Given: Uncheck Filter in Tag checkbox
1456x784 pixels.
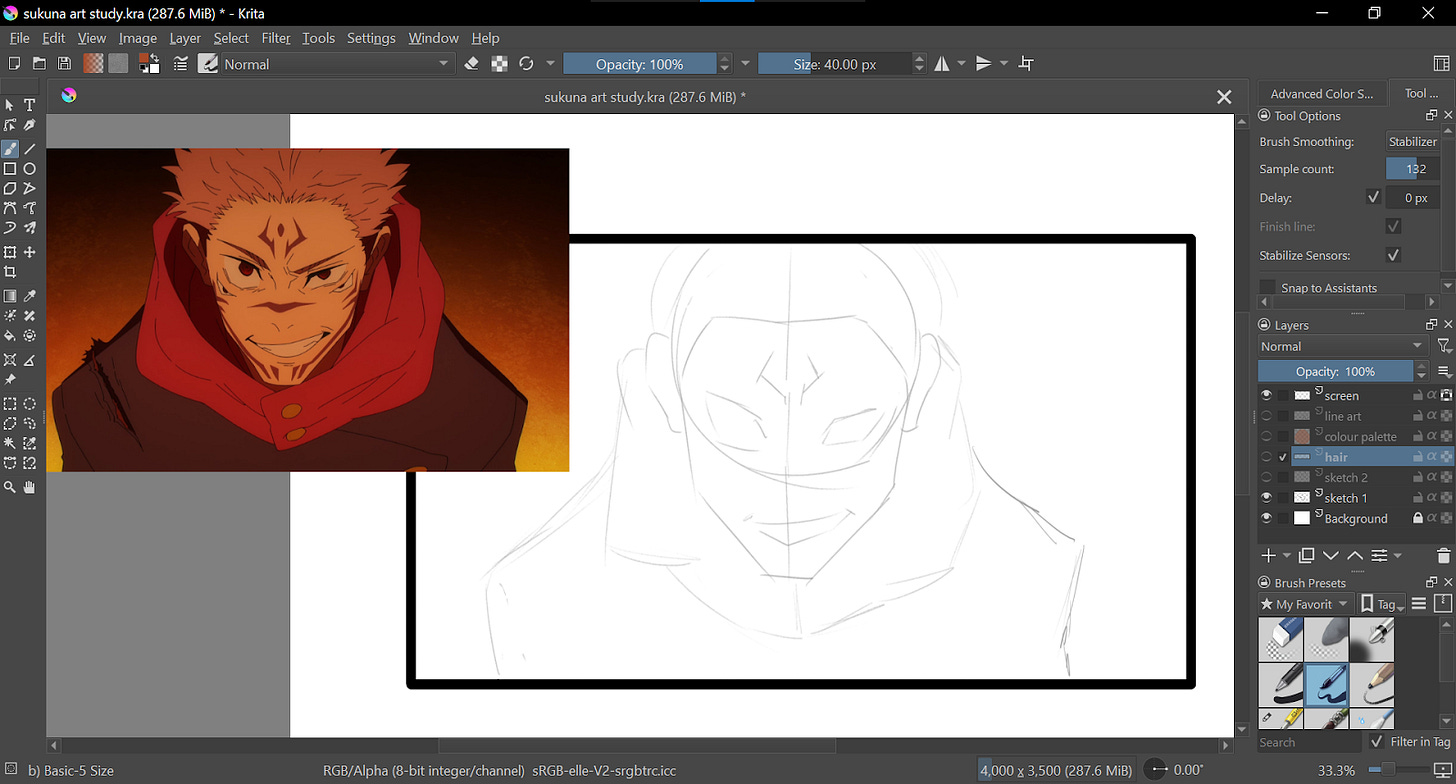Looking at the screenshot, I should coord(1377,742).
